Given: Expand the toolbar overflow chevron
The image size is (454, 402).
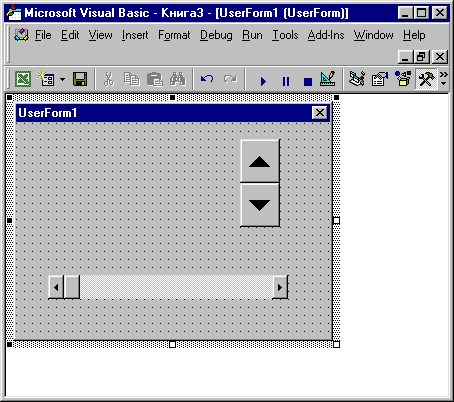Looking at the screenshot, I should point(444,79).
